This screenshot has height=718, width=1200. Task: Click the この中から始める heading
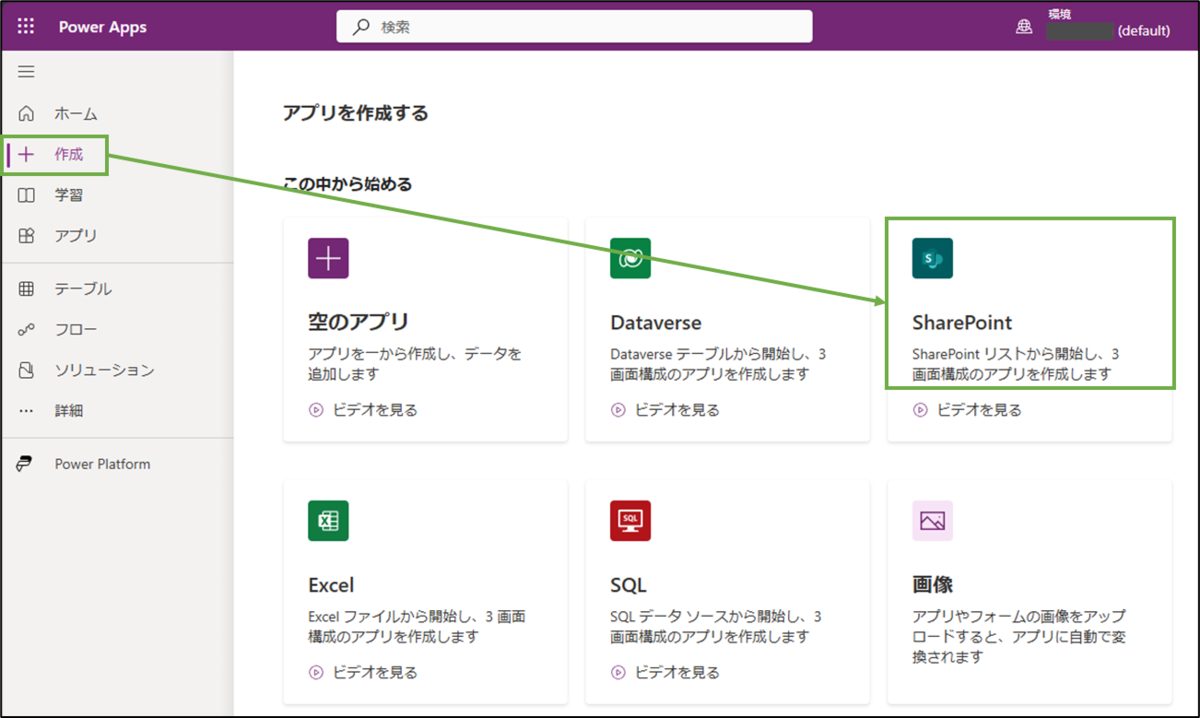tap(348, 184)
